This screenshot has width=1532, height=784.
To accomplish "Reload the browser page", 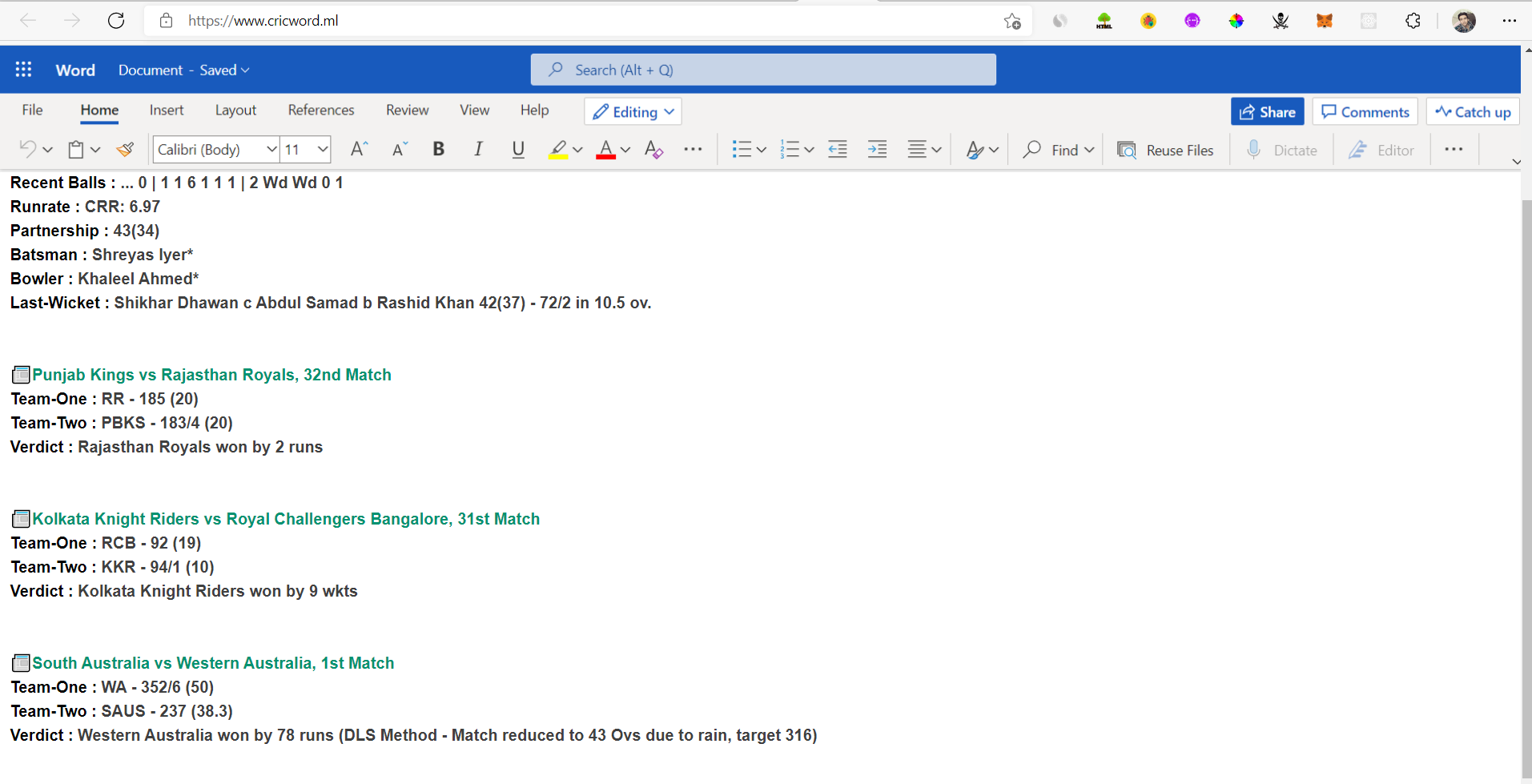I will point(116,21).
